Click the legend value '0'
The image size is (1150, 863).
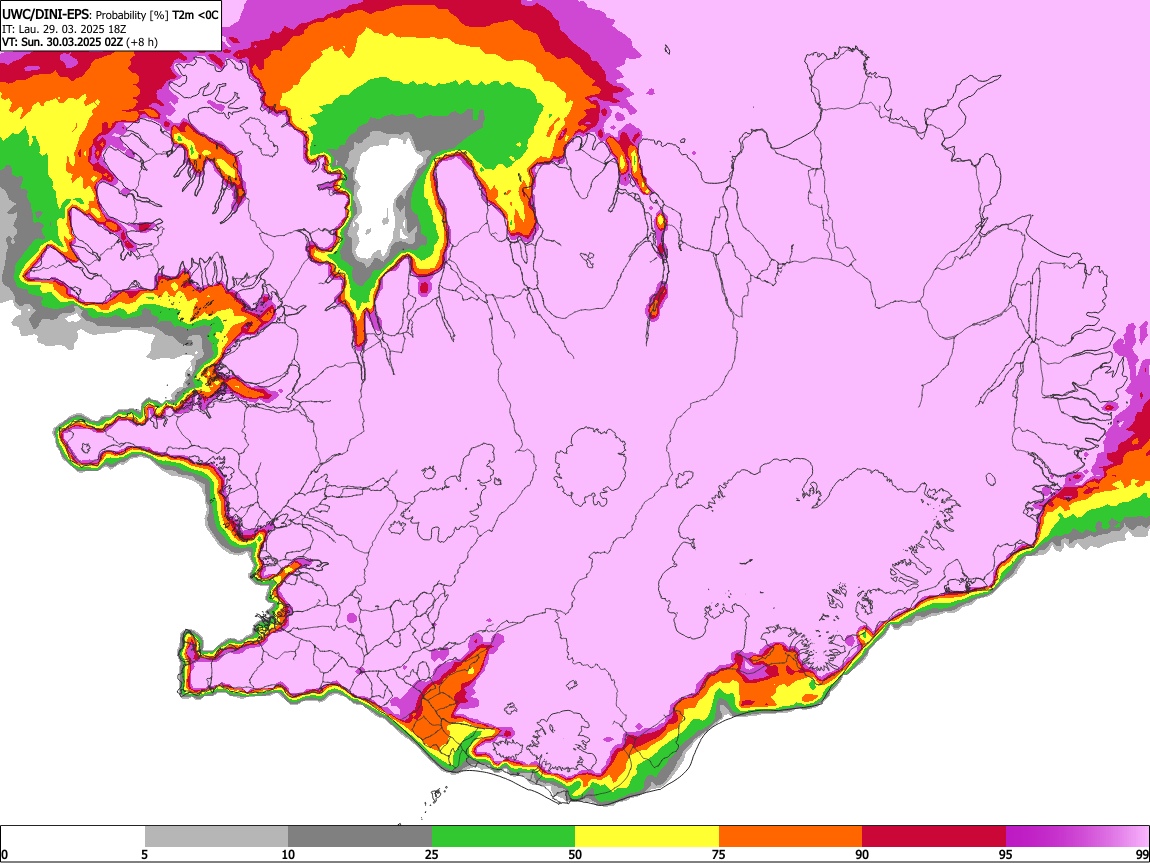[5, 854]
